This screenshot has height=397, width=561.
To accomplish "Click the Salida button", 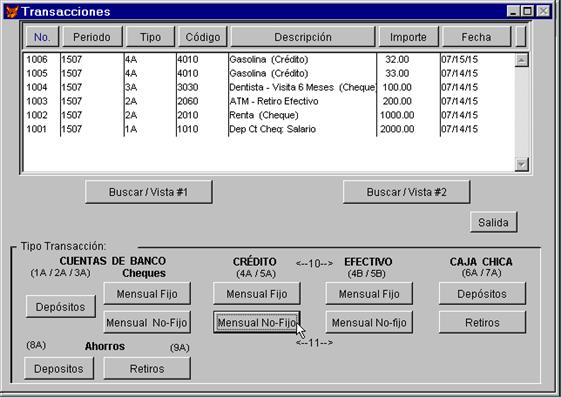I will point(493,222).
